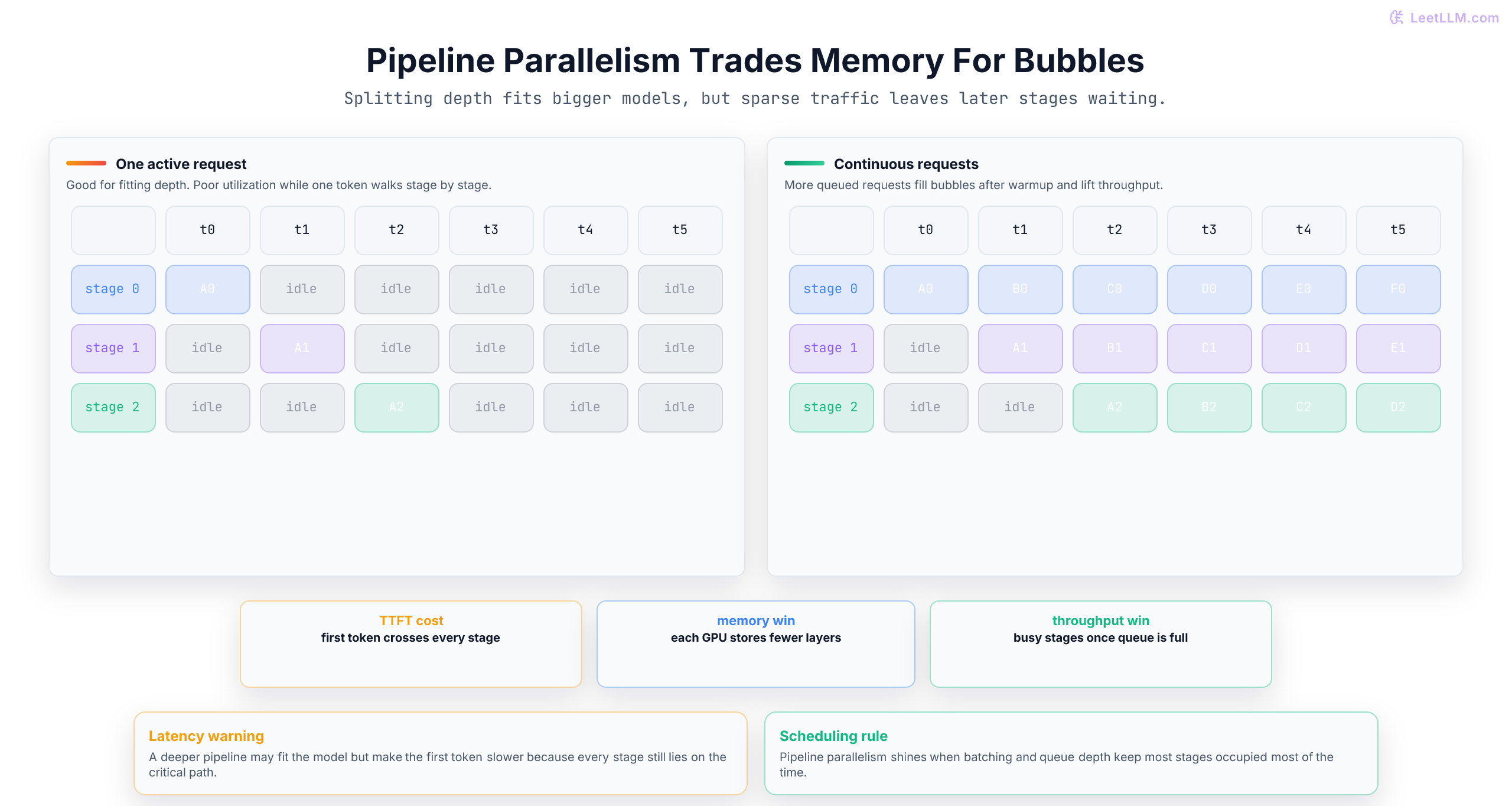Click the B1 cell
Image resolution: width=1512 pixels, height=806 pixels.
pos(1115,348)
